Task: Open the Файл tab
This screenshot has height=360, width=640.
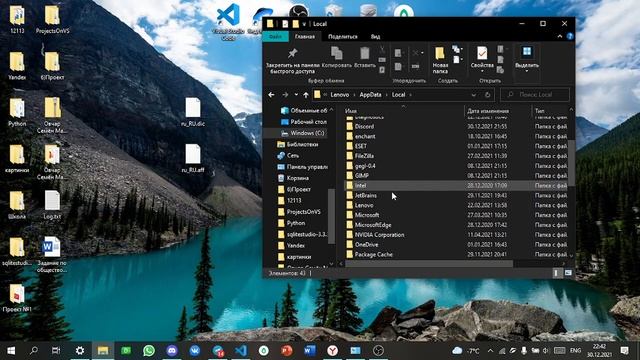Action: click(276, 37)
